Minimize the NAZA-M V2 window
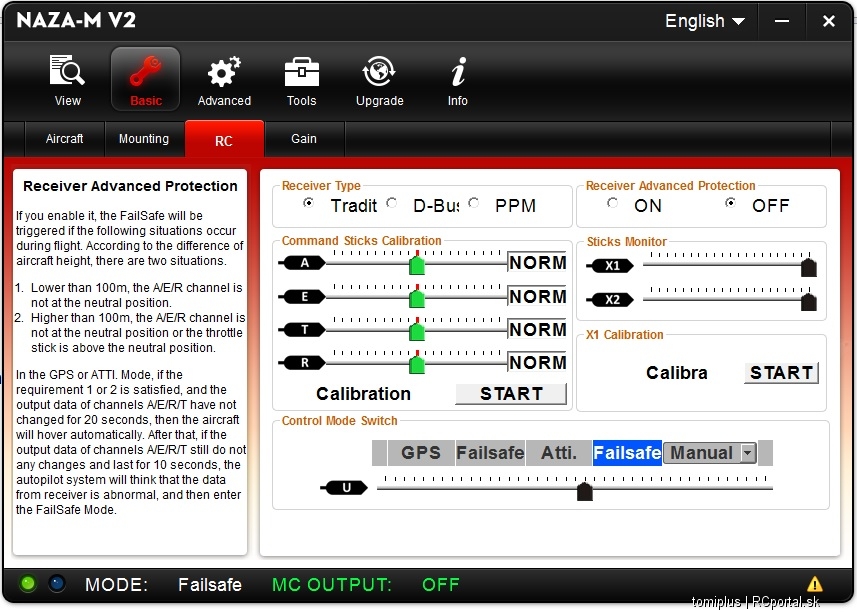 click(782, 21)
